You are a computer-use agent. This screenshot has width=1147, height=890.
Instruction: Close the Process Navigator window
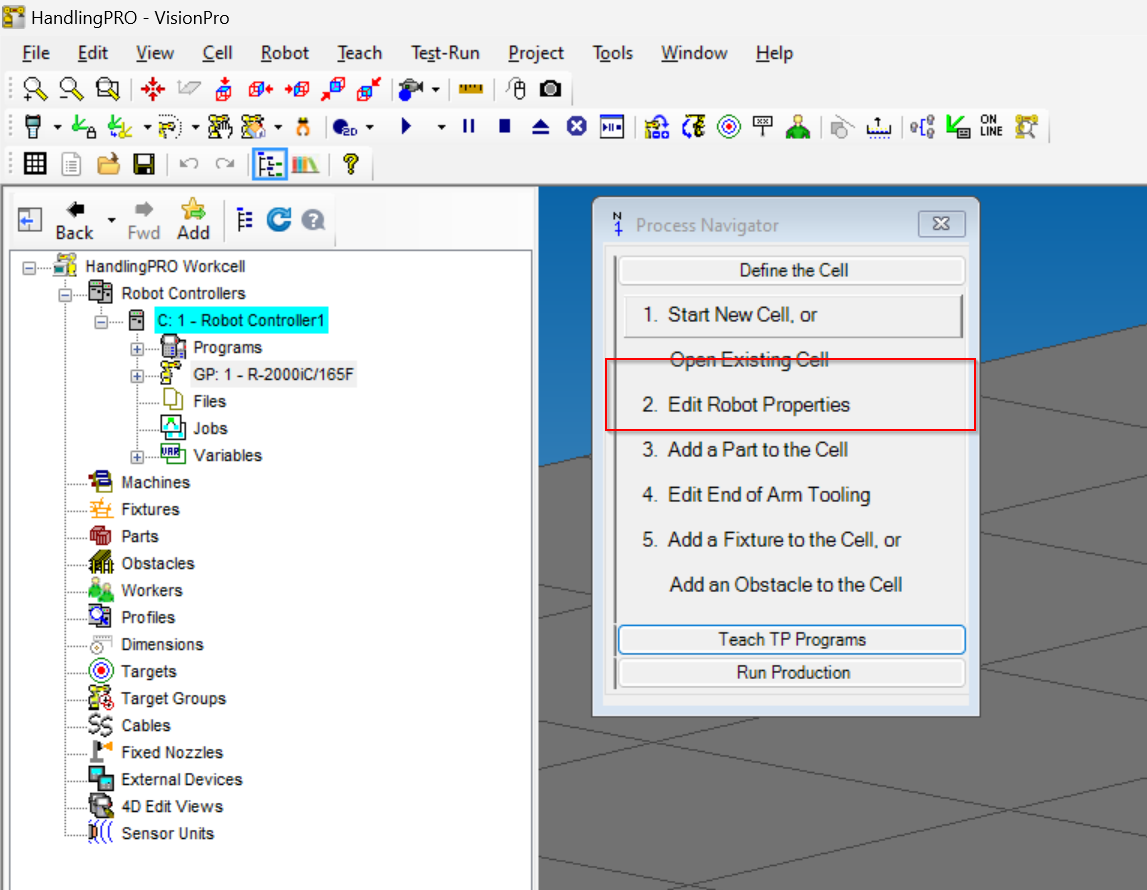(941, 224)
